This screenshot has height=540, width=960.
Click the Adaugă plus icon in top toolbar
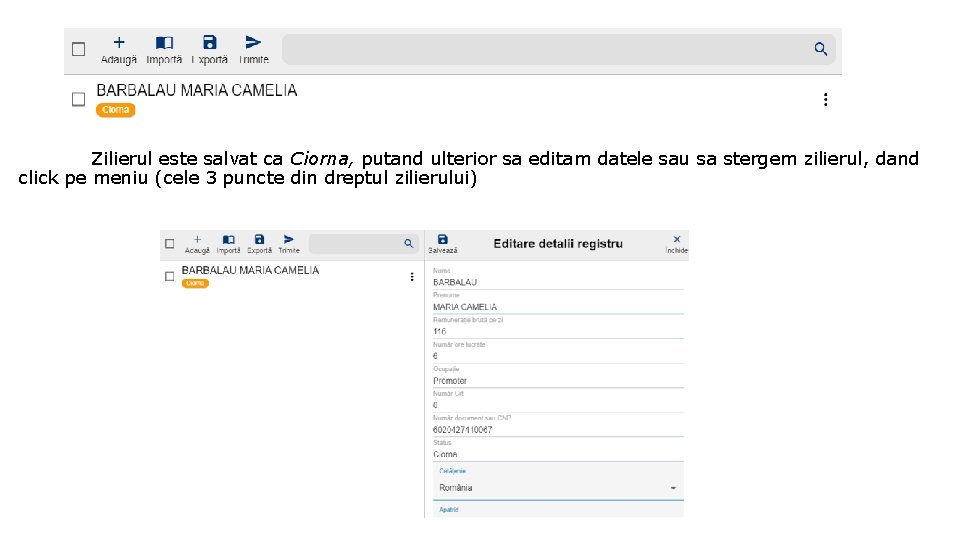119,43
